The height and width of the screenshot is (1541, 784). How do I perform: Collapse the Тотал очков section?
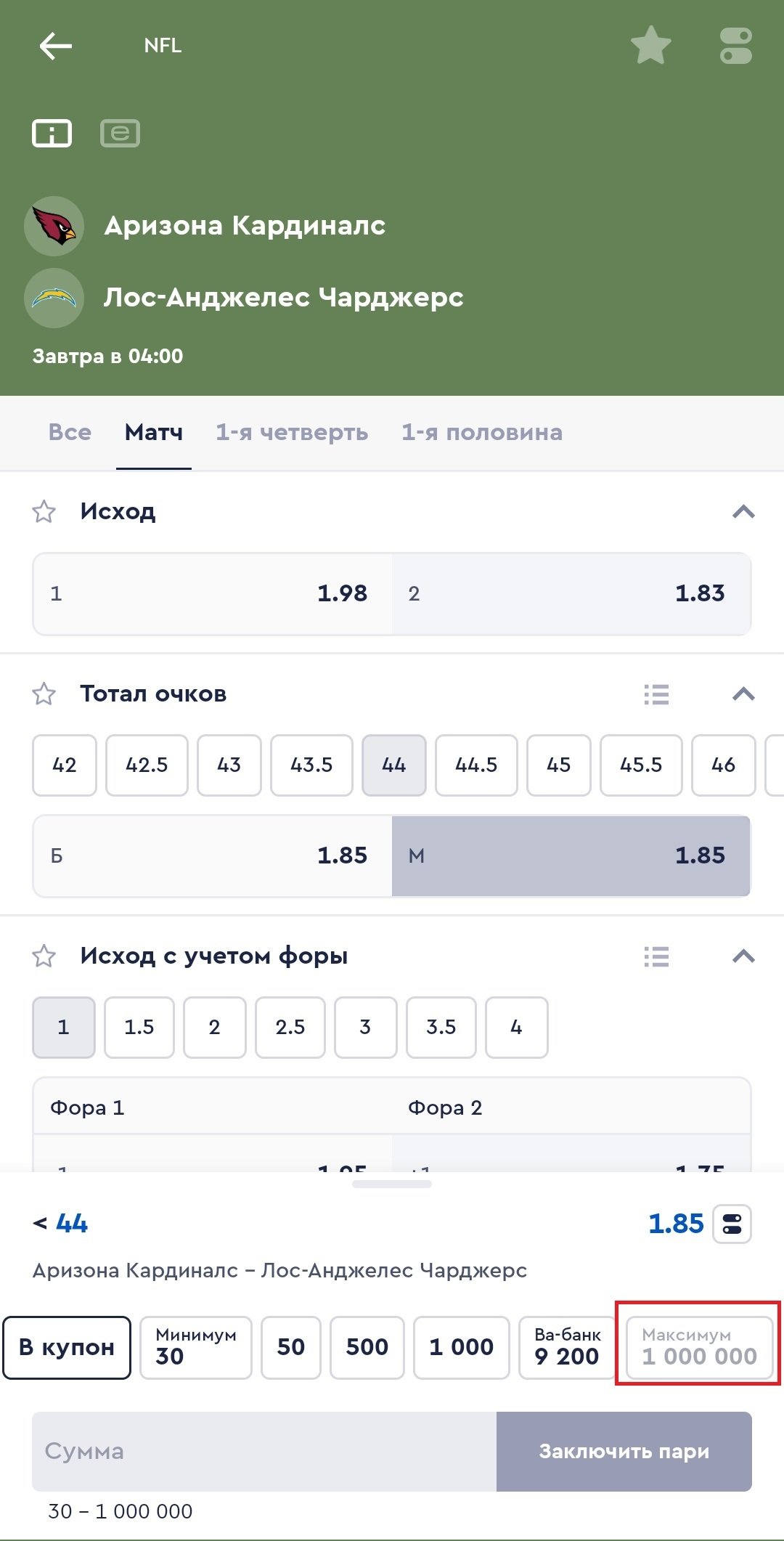click(743, 694)
